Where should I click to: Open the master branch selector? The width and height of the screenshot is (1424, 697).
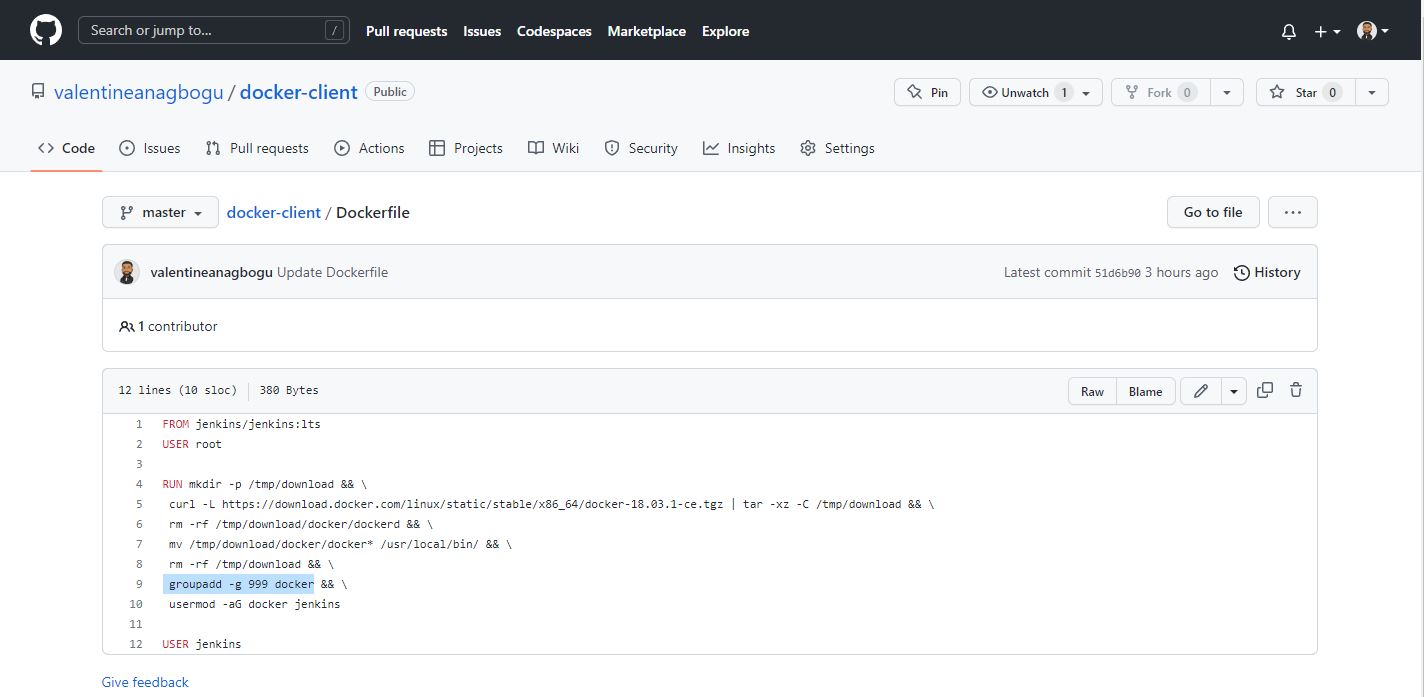159,212
